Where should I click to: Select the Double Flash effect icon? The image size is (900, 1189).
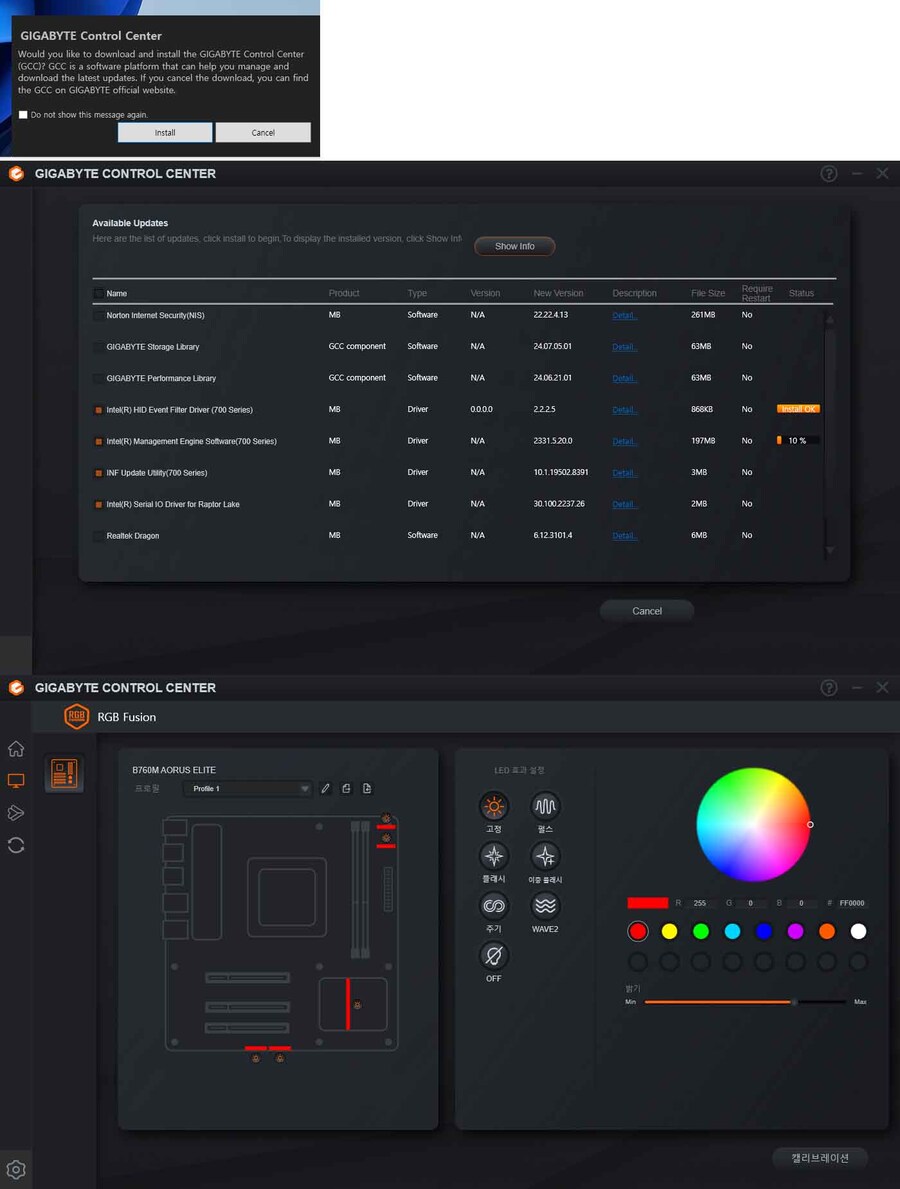click(545, 856)
